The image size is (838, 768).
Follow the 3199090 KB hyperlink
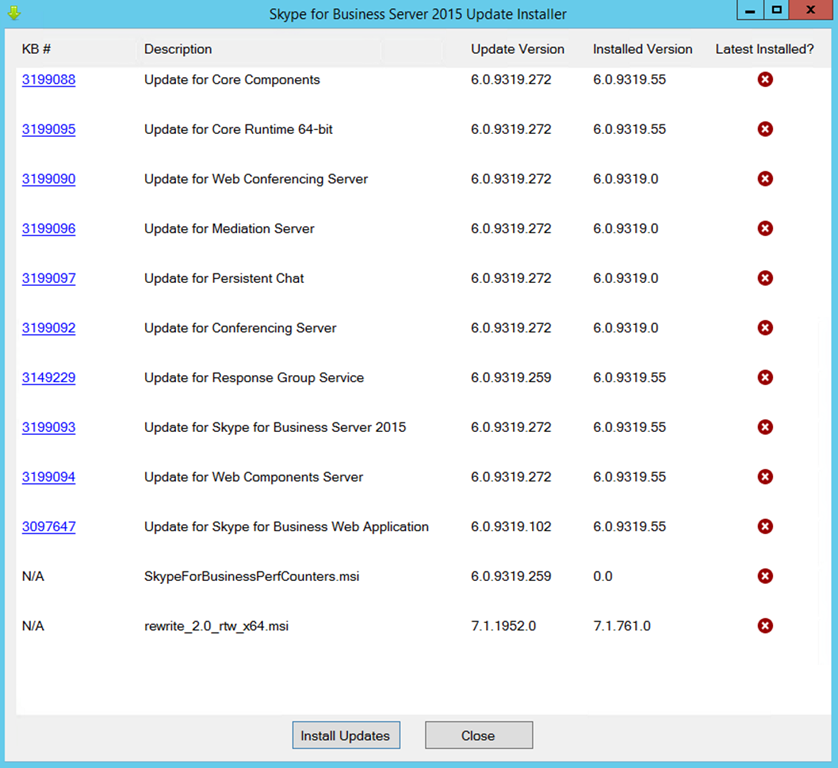[49, 179]
